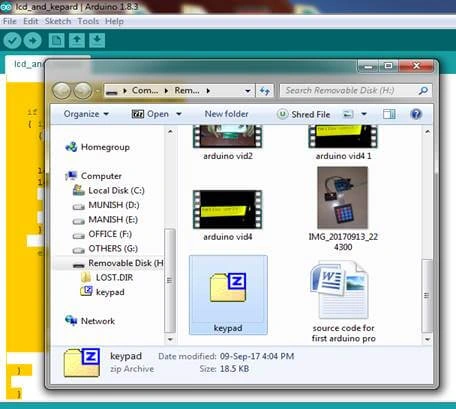This screenshot has width=456, height=409.
Task: Open the Arduino Edit menu
Action: [x=31, y=21]
